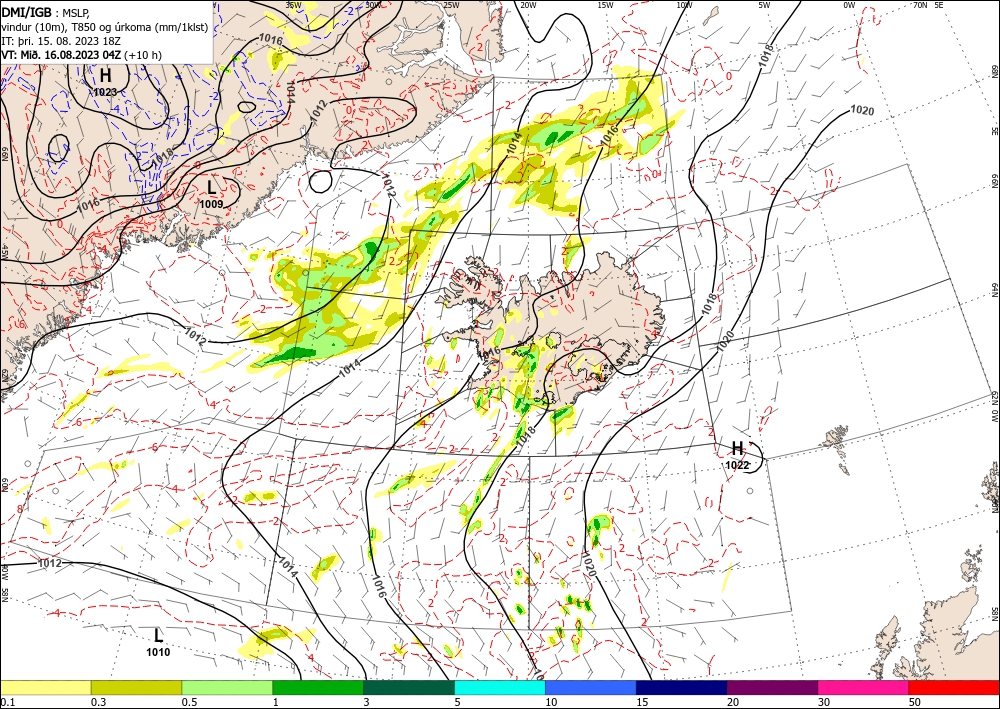The image size is (1000, 709).
Task: Click the 20W longitude label at top
Action: click(528, 5)
